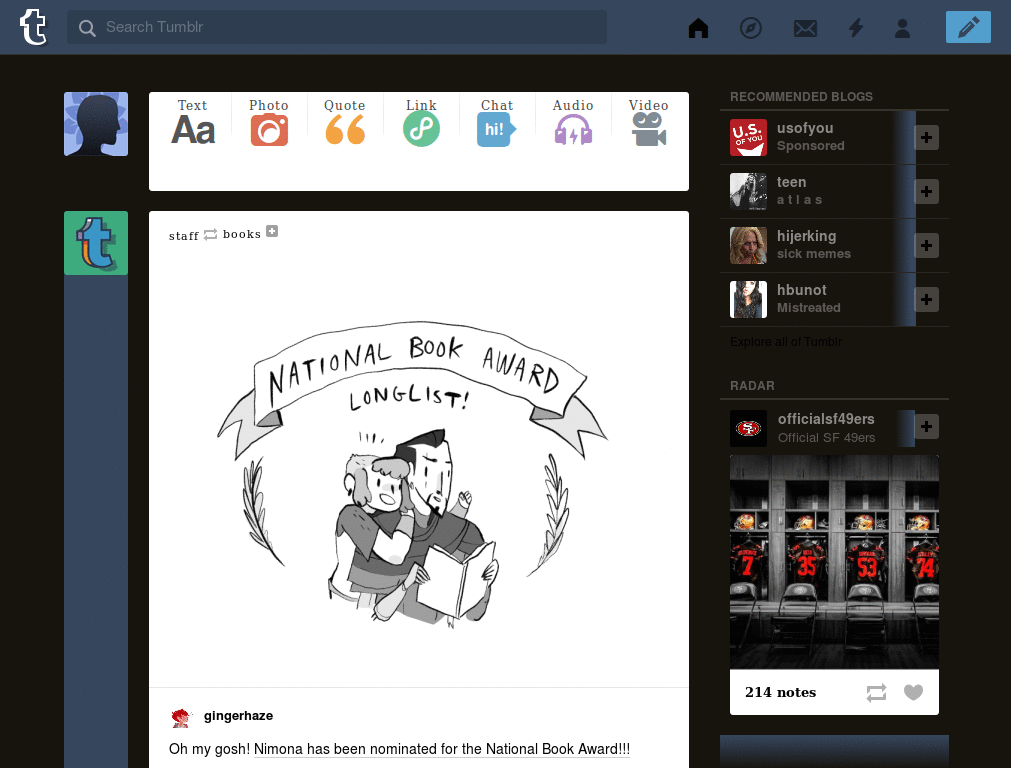This screenshot has width=1024, height=768.
Task: Follow hbunot with plus button
Action: (926, 300)
